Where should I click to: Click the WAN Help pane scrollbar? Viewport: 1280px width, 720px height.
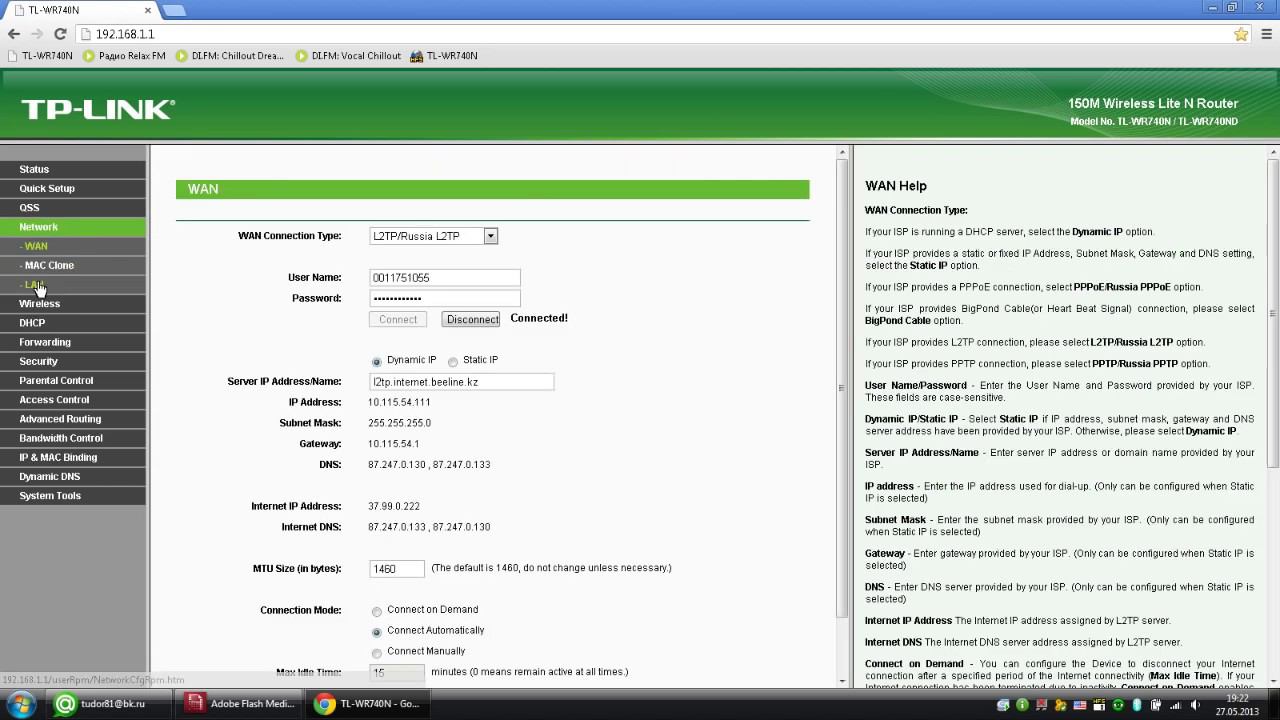[1273, 312]
